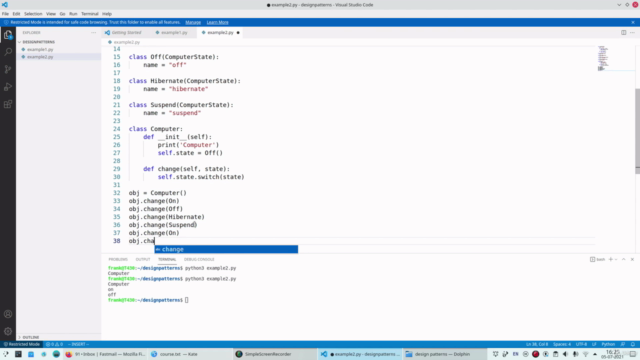The image size is (640, 360).
Task: Open the launch profile dropdown beside plus
Action: point(616,259)
